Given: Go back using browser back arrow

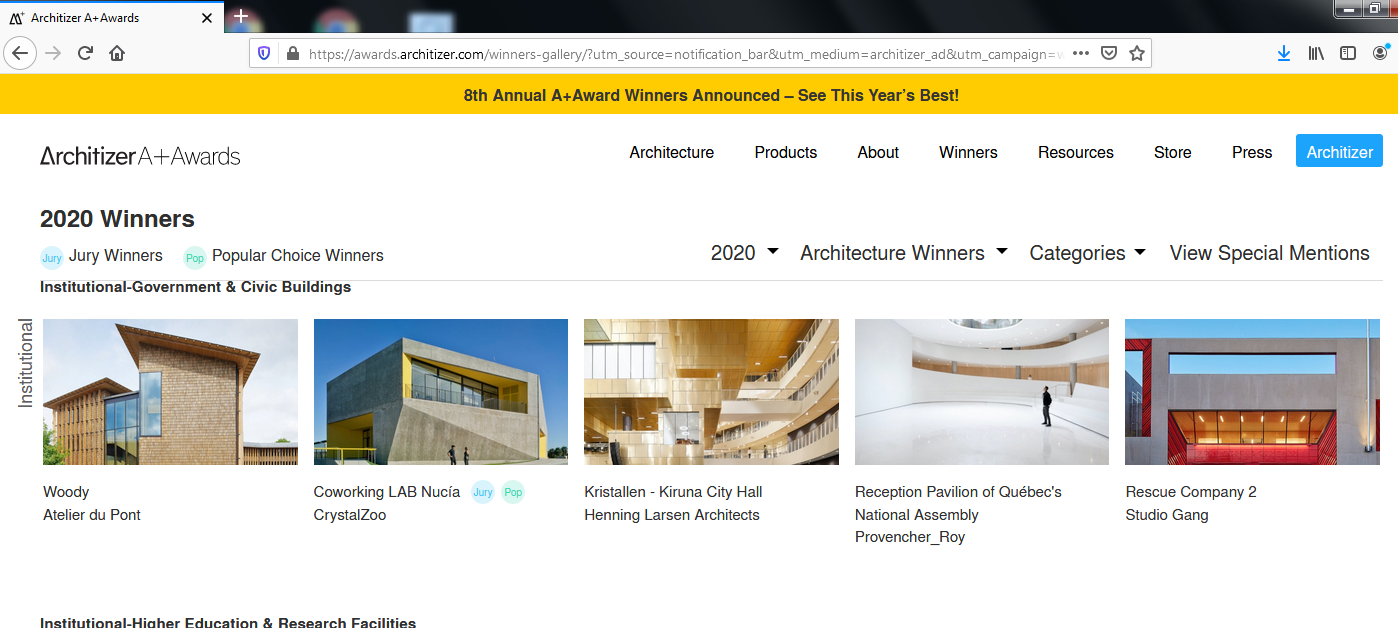Looking at the screenshot, I should (x=20, y=53).
